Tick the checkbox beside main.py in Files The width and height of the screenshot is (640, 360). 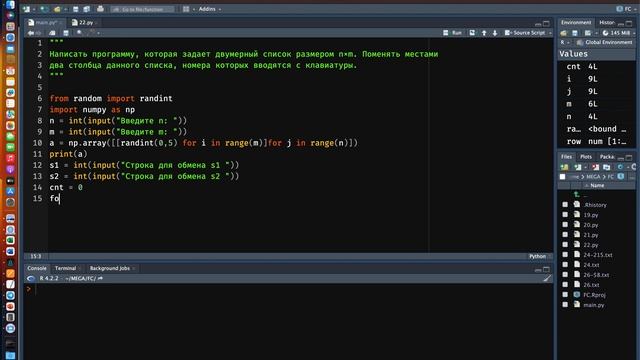(565, 304)
